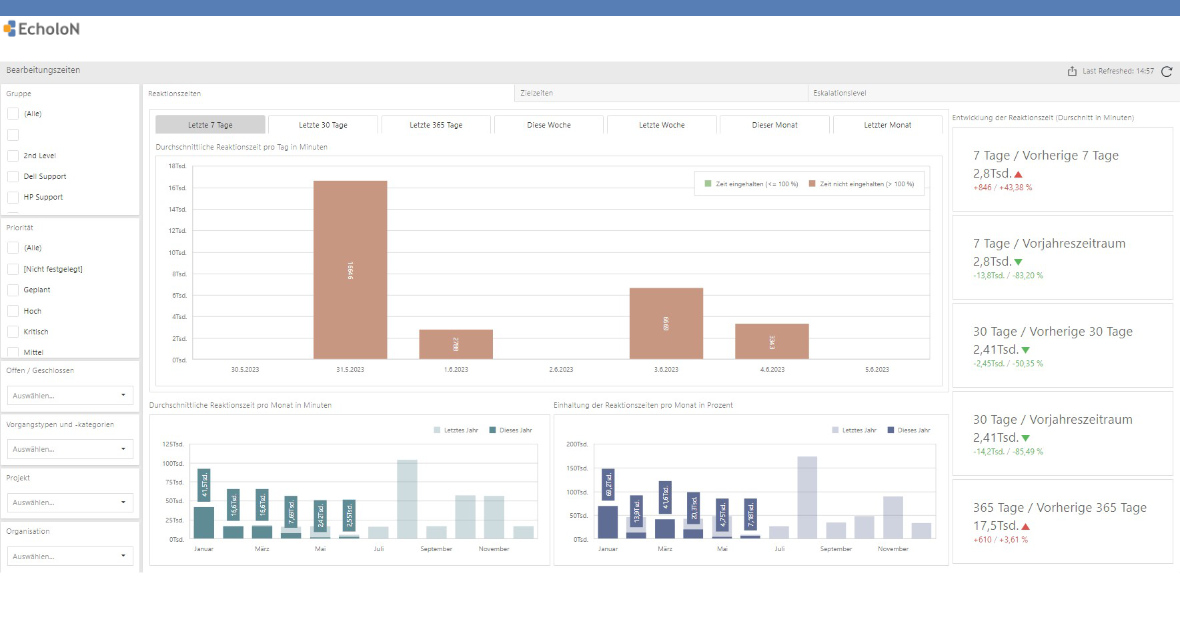The image size is (1180, 634).
Task: Tick the HP Support checkbox
Action: pos(13,197)
